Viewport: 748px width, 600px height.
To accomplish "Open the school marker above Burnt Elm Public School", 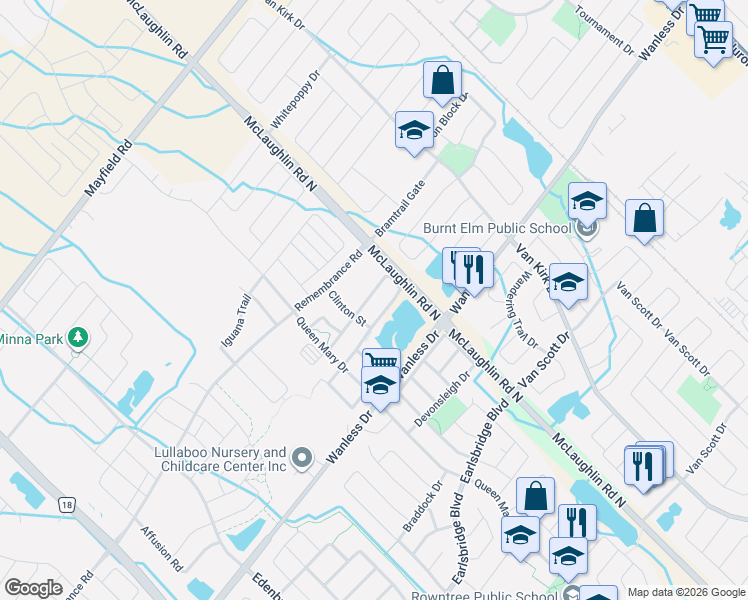I will tap(587, 202).
